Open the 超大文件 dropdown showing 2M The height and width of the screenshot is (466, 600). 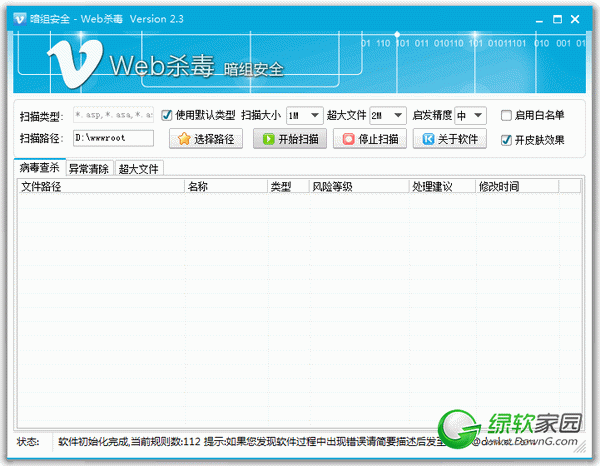click(388, 115)
